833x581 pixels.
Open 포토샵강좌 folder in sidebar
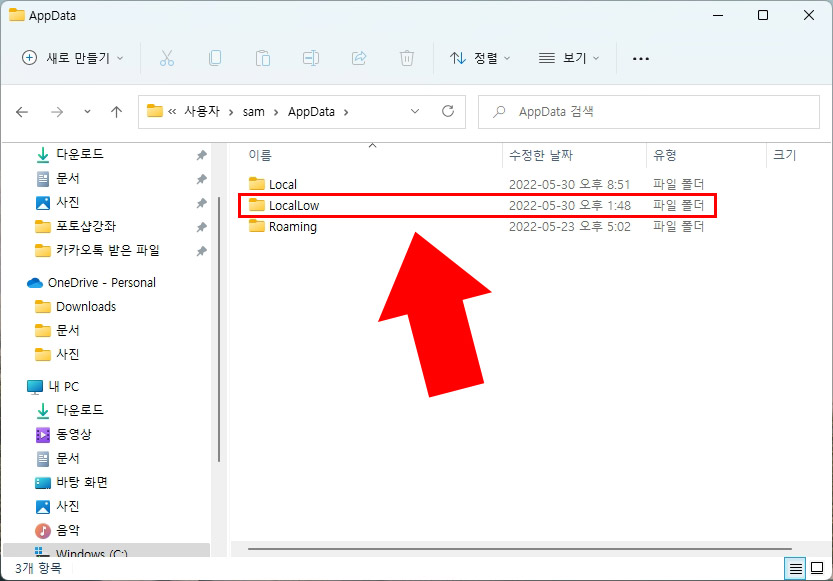tap(75, 226)
